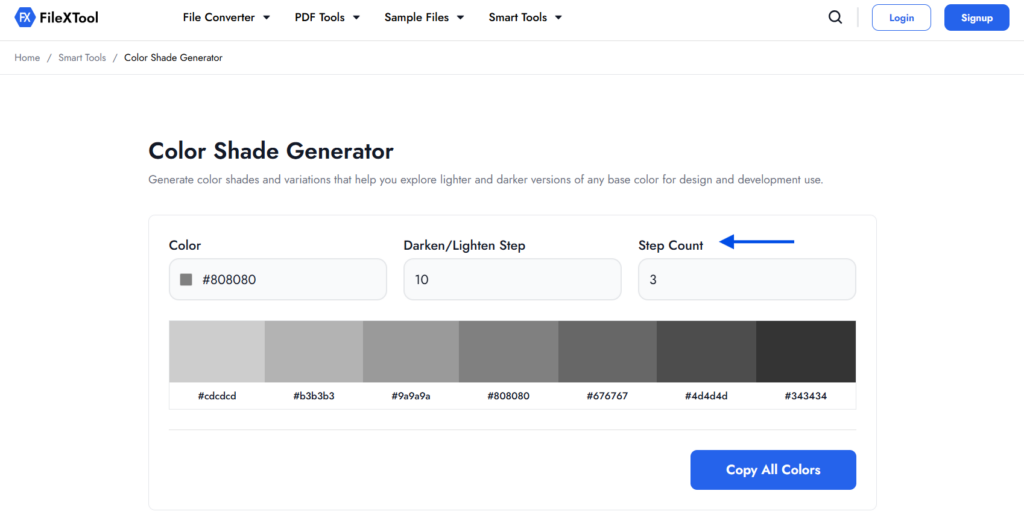Click the Color hex input field
1024x523 pixels.
point(278,279)
